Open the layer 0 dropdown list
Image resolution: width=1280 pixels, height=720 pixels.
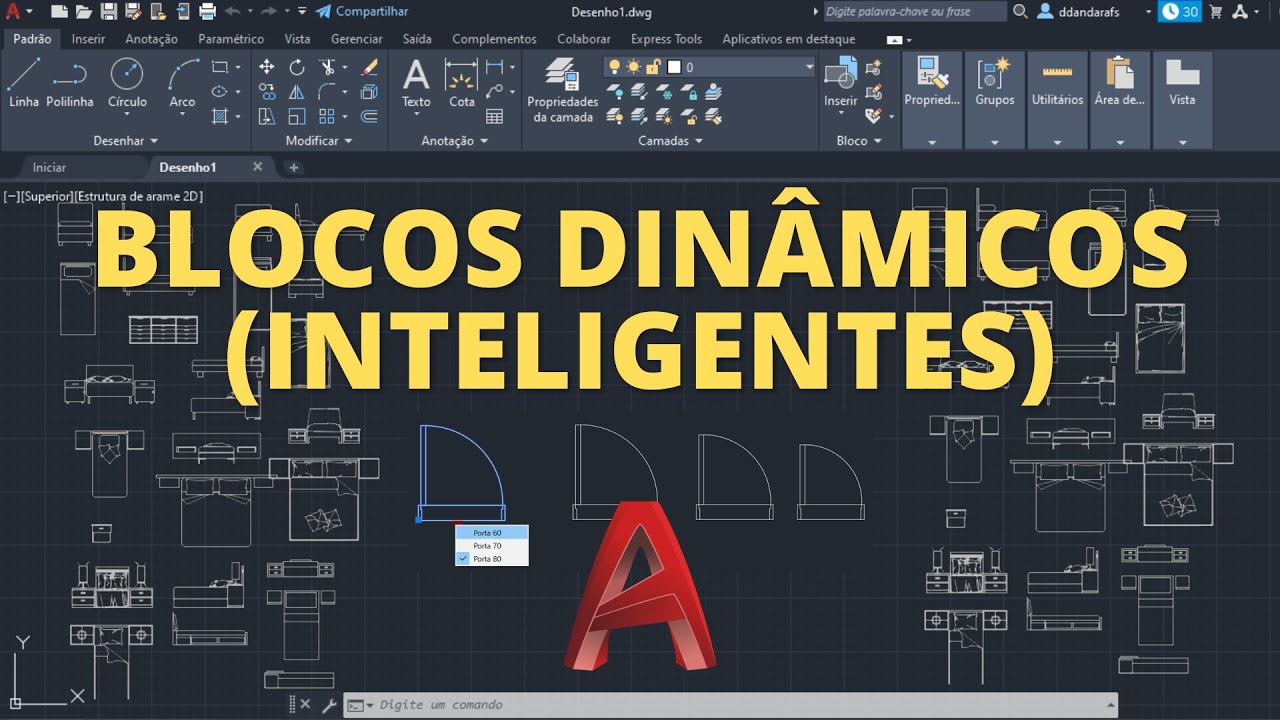(809, 67)
